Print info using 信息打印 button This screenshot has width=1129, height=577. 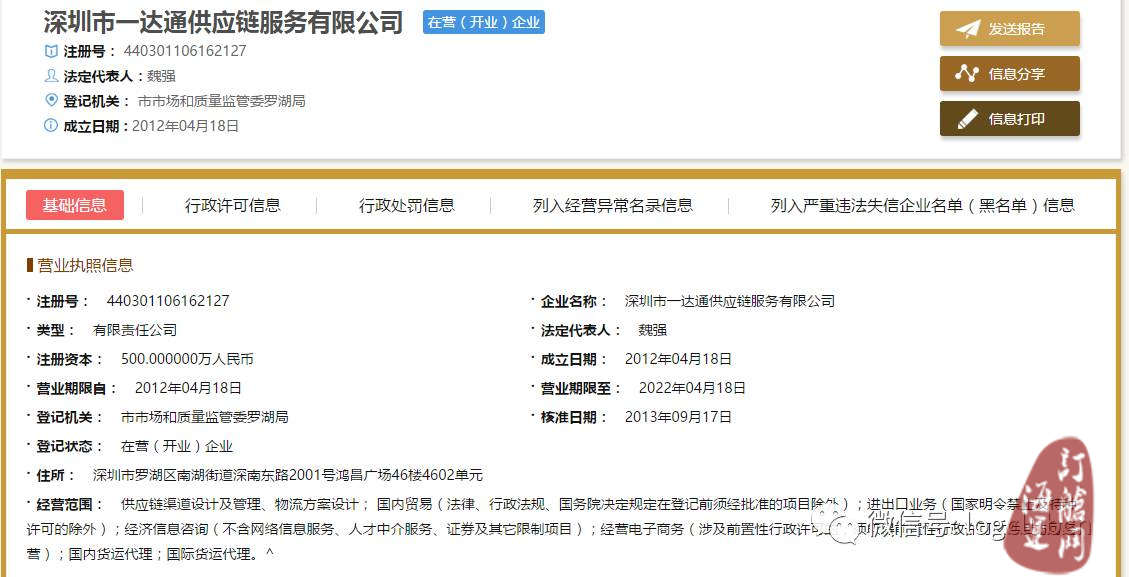(x=1009, y=119)
